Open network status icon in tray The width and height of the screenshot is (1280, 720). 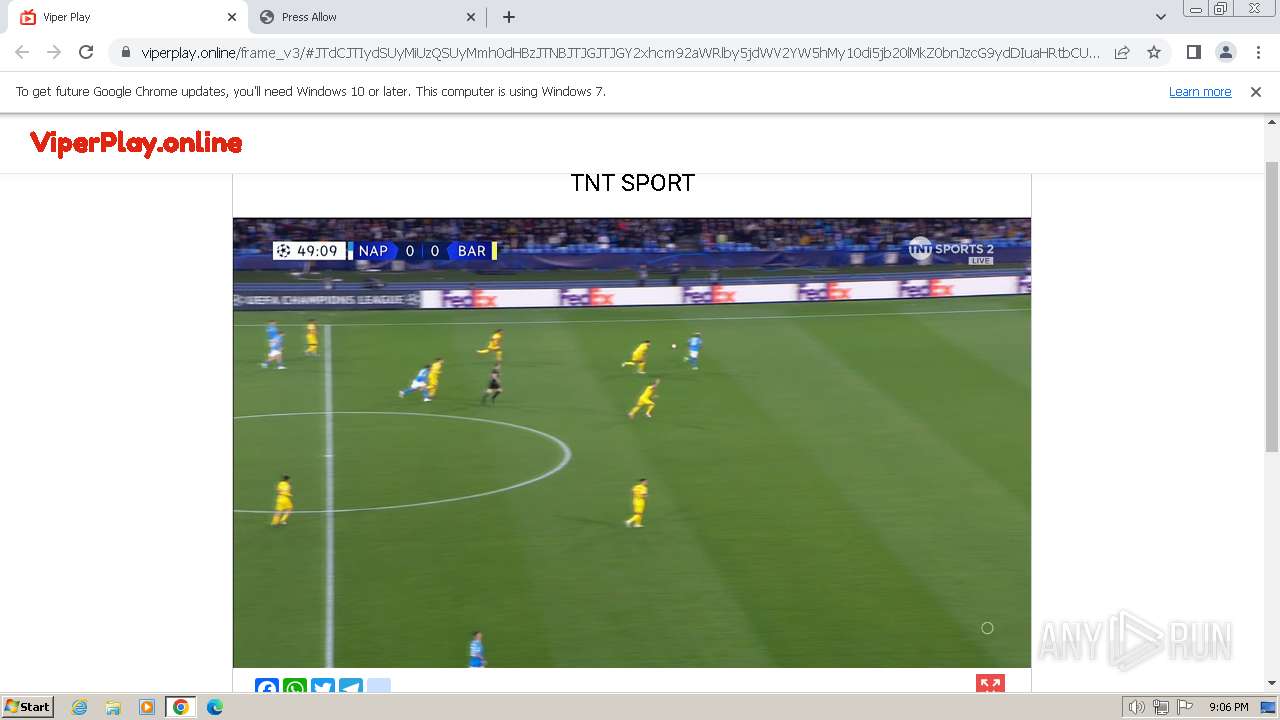click(1161, 707)
